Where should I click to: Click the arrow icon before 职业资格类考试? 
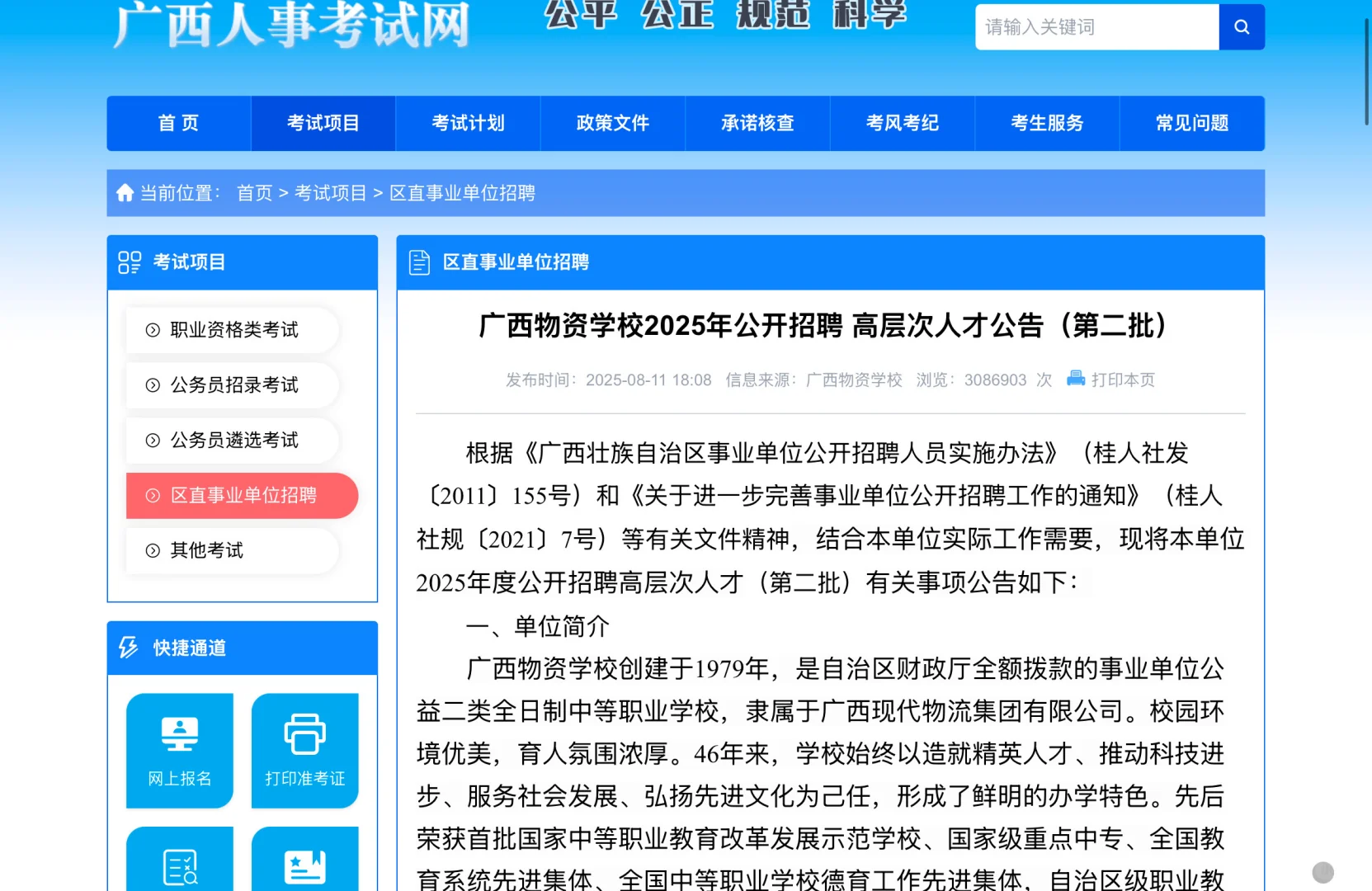[153, 330]
